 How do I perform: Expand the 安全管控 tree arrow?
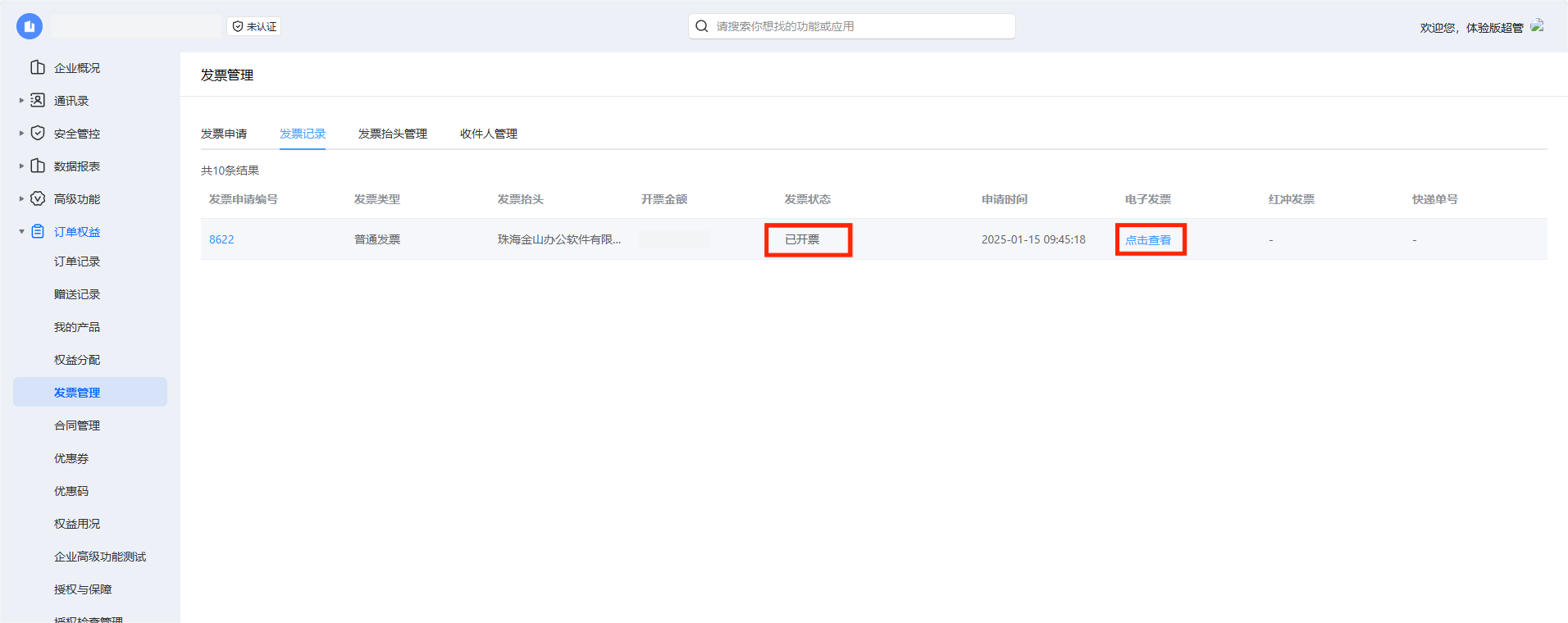tap(21, 133)
